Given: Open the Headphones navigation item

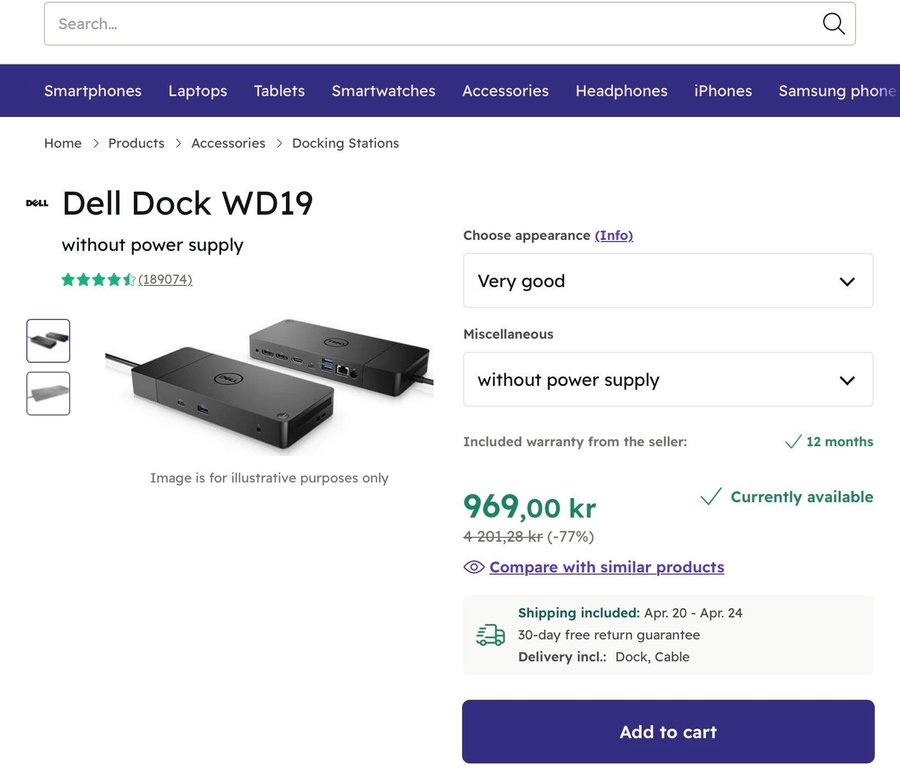Looking at the screenshot, I should tap(621, 91).
